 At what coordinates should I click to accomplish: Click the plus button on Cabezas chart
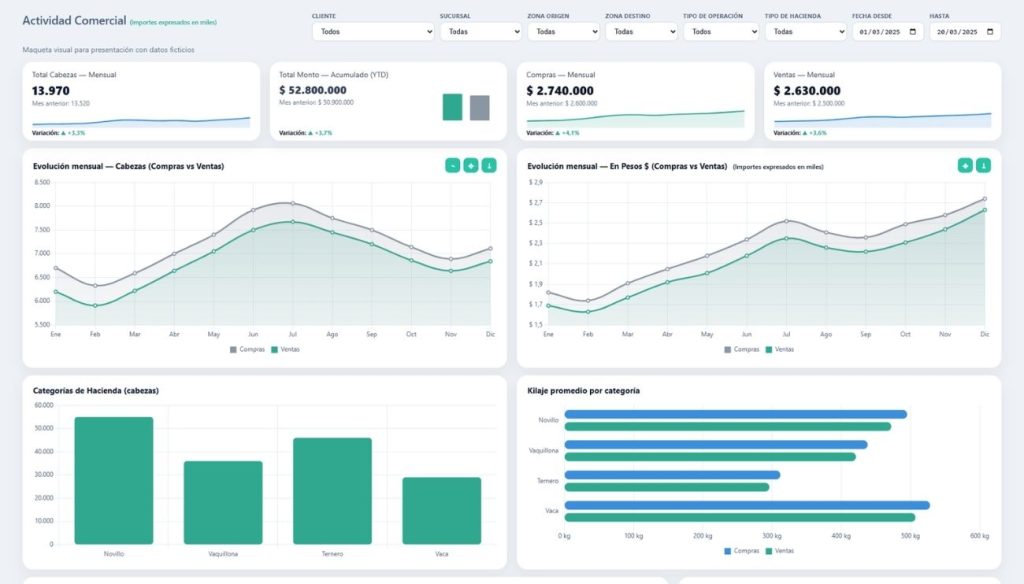click(x=470, y=165)
